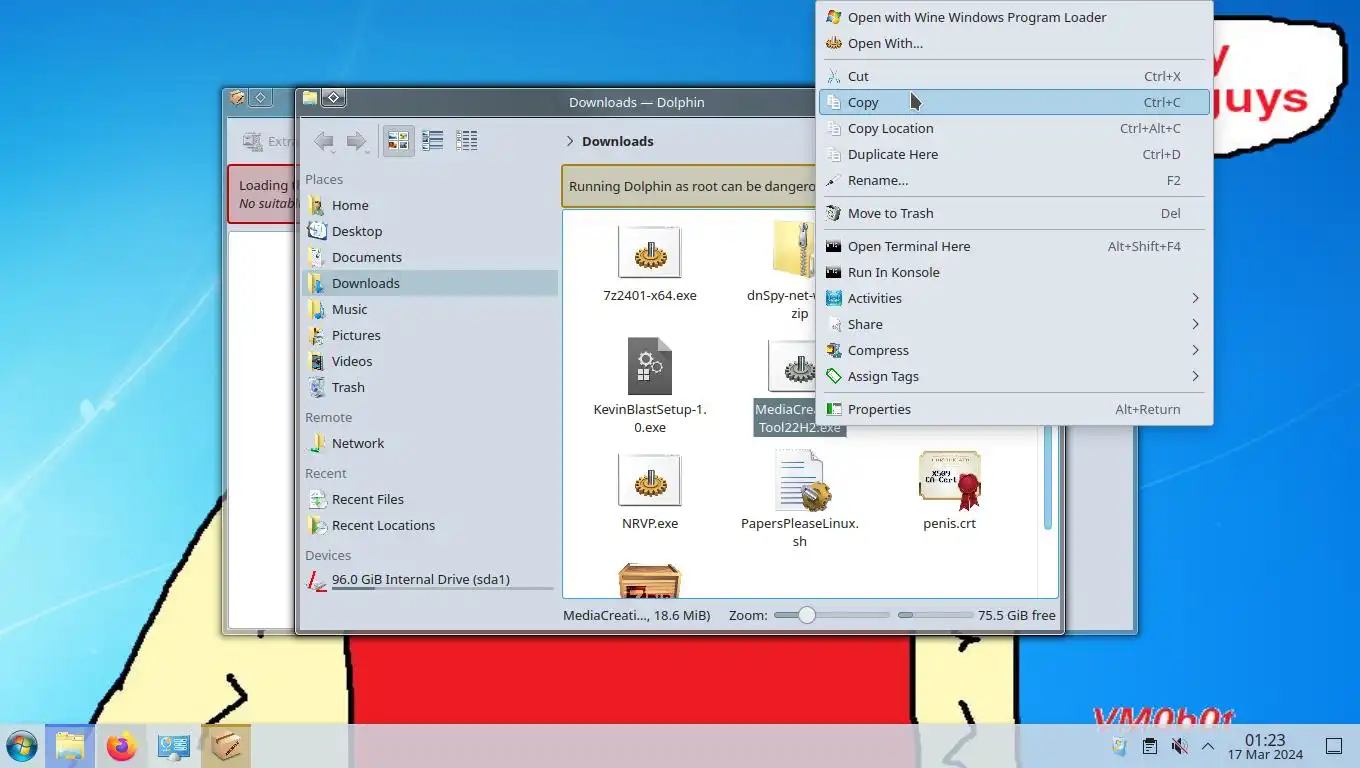Expand the Compress submenu
1360x768 pixels.
1014,350
